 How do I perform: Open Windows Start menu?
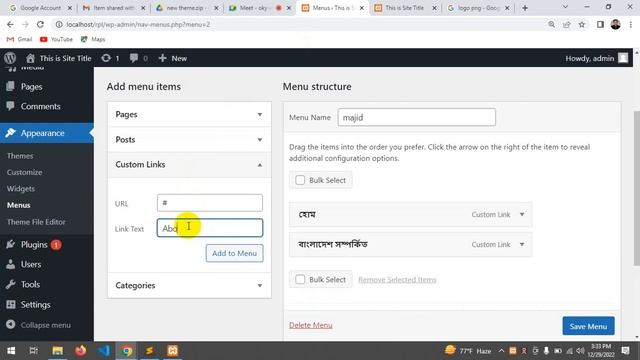pyautogui.click(x=11, y=351)
